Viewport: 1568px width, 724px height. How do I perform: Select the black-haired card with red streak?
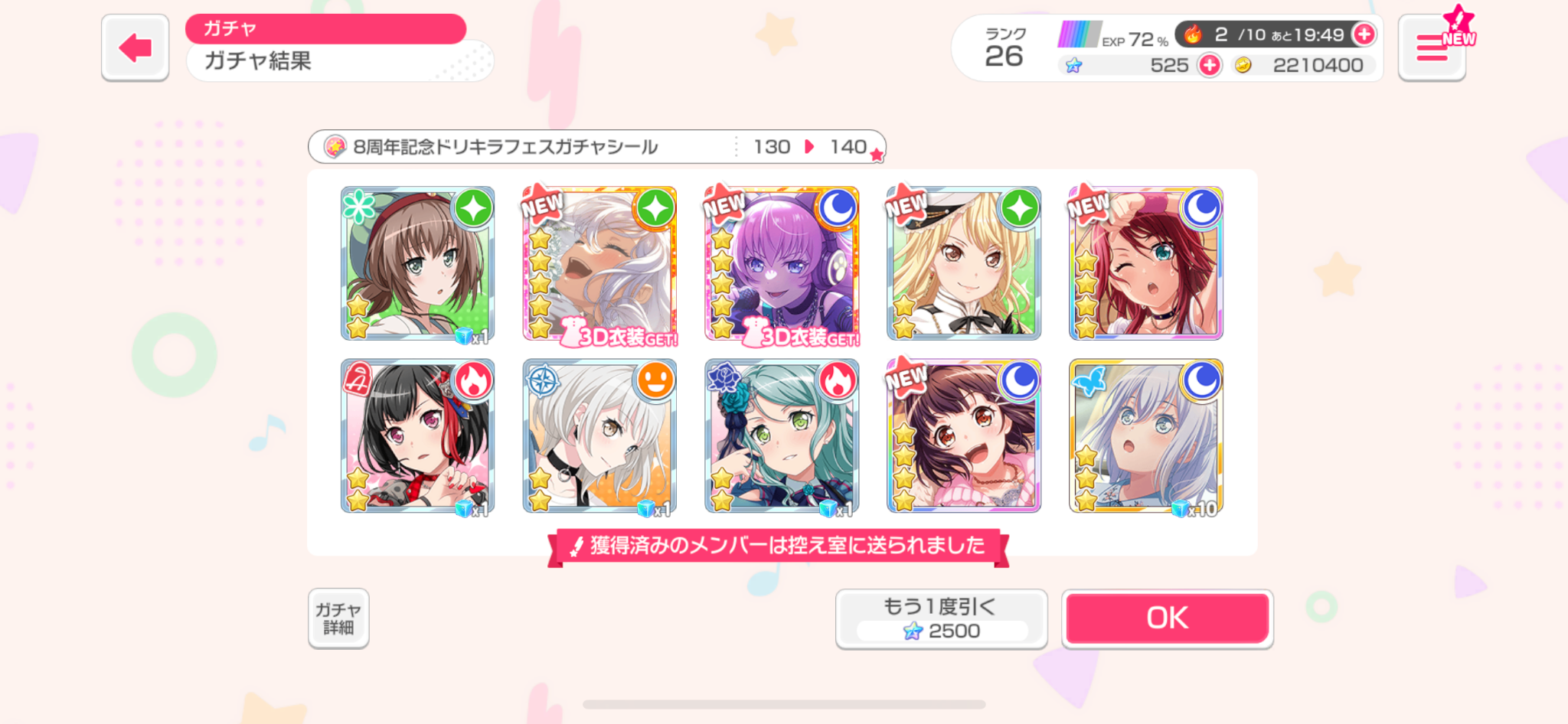point(417,436)
